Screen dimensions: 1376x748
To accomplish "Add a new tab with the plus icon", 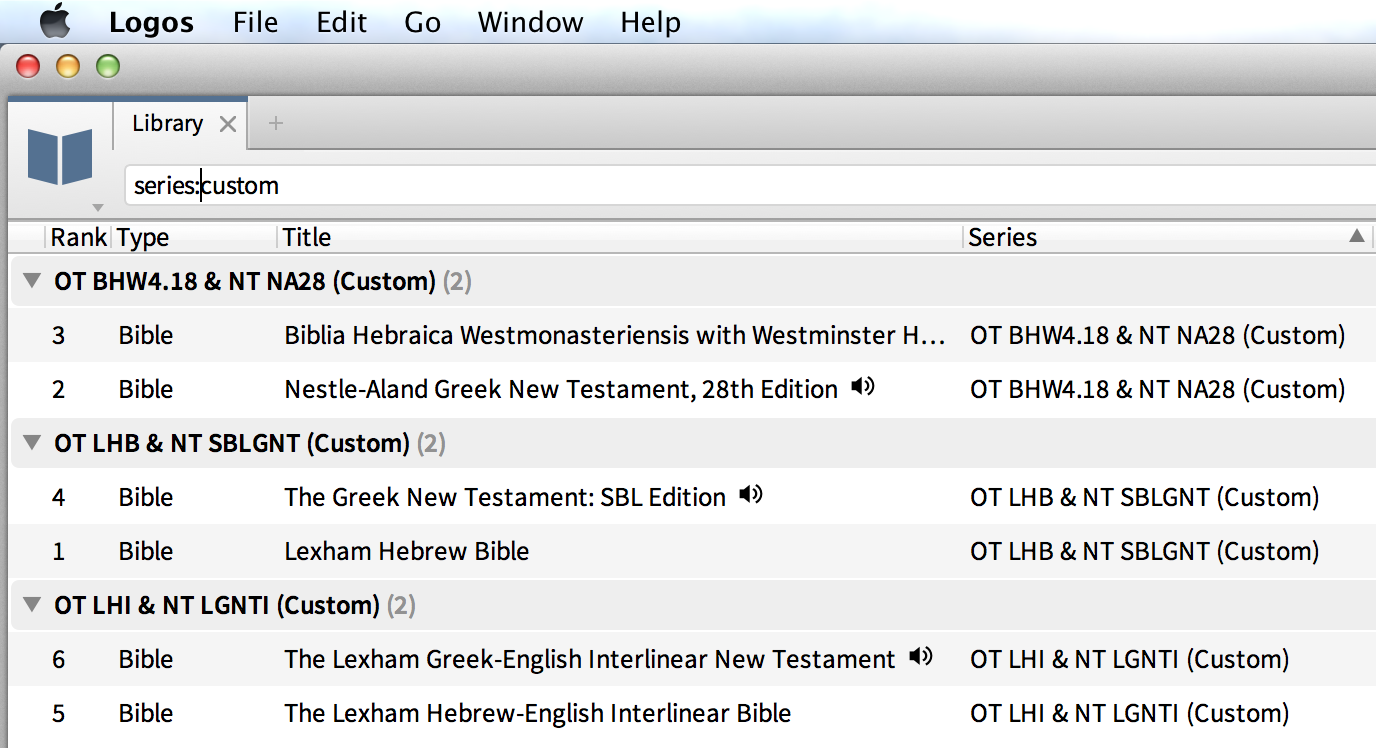I will click(x=276, y=124).
